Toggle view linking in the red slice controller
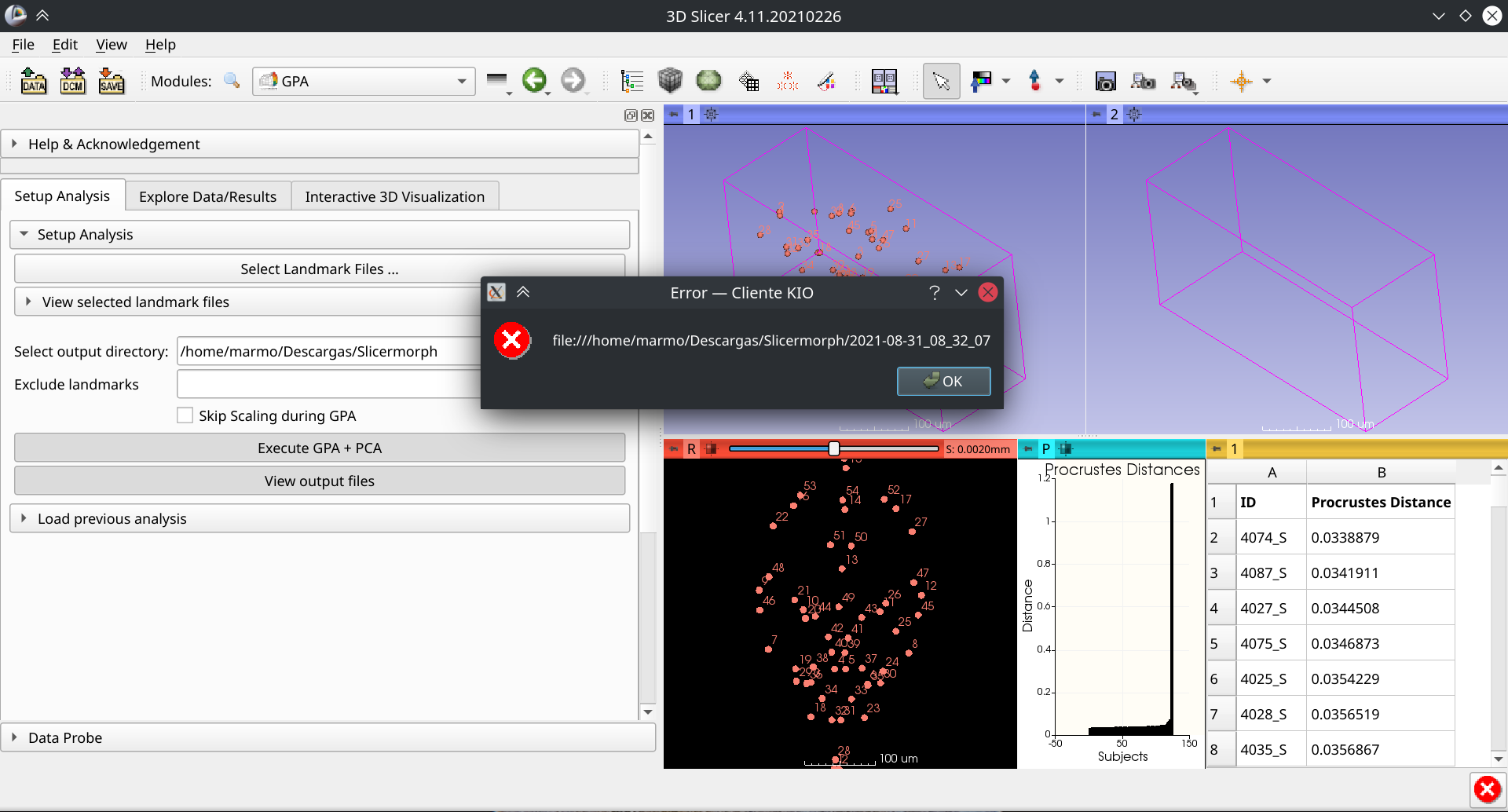This screenshot has width=1508, height=812. [712, 448]
